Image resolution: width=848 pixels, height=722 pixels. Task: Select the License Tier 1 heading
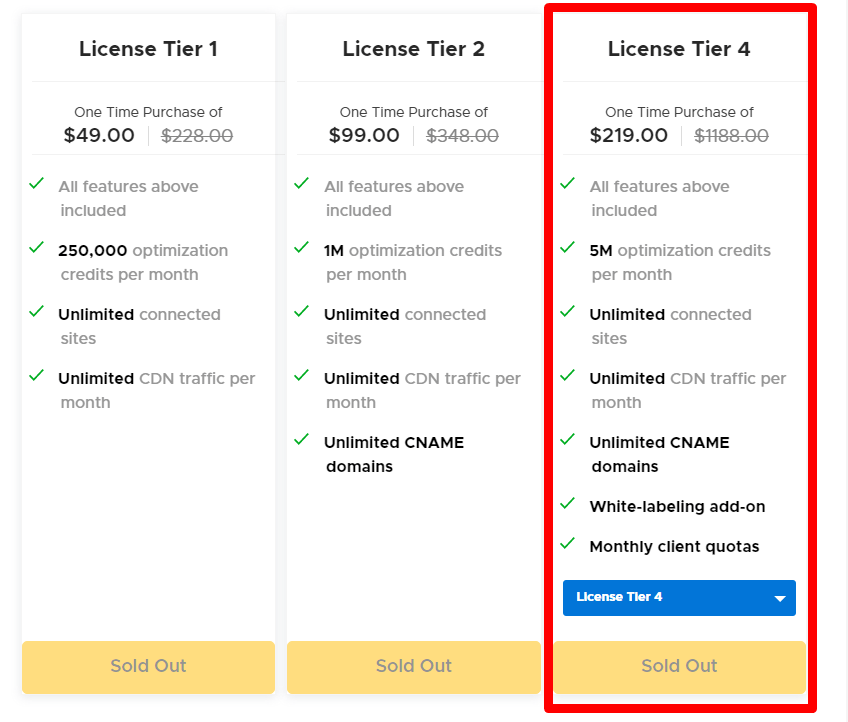click(148, 49)
